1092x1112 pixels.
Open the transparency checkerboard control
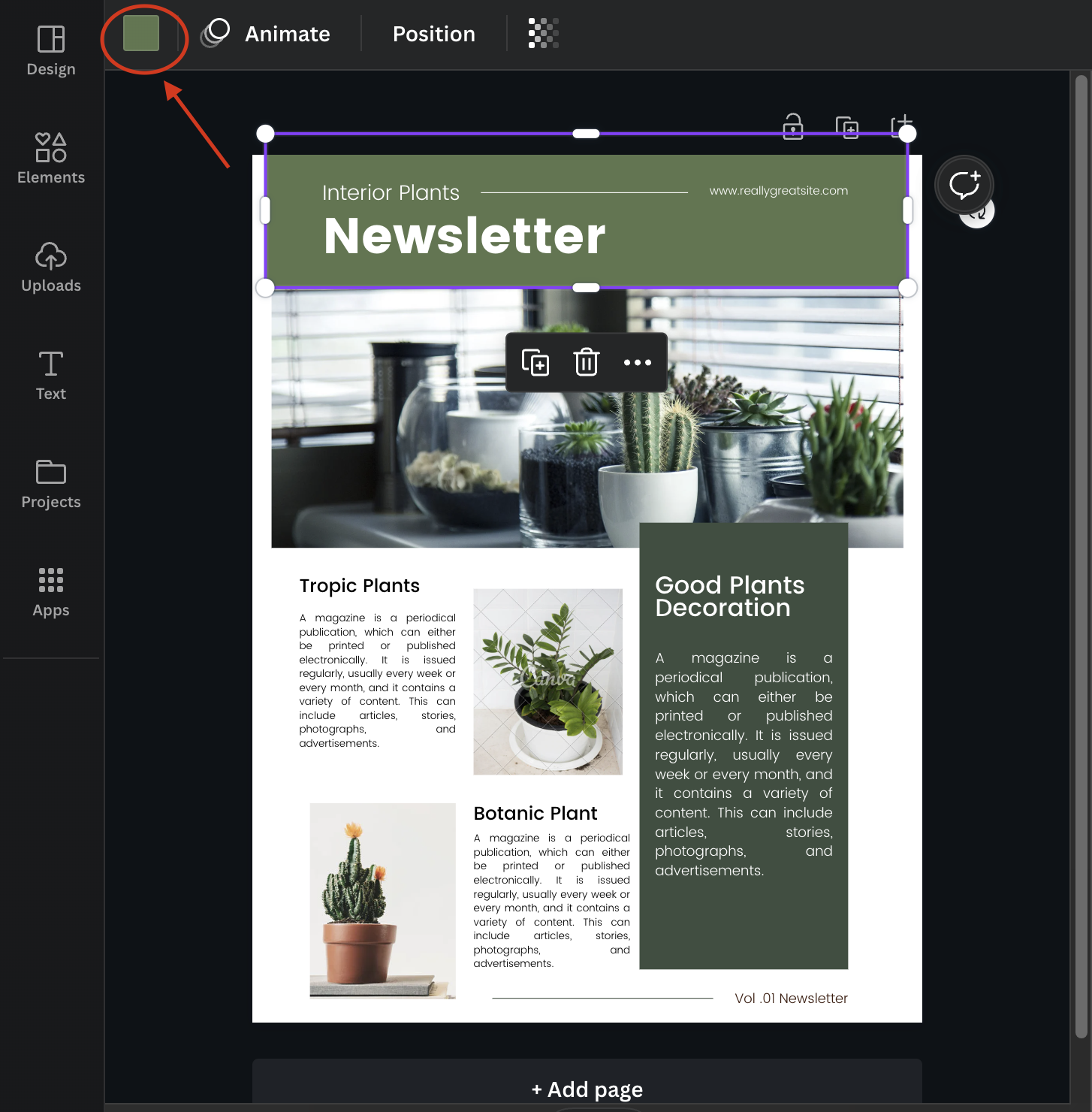[x=544, y=34]
